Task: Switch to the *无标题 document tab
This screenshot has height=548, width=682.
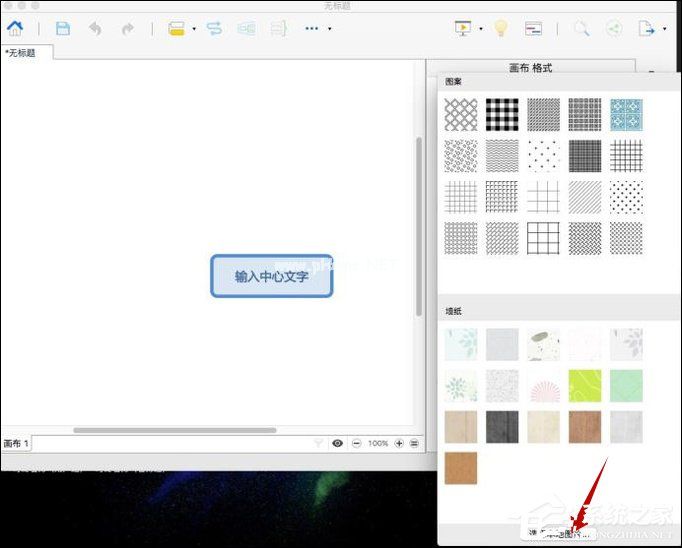Action: click(20, 53)
